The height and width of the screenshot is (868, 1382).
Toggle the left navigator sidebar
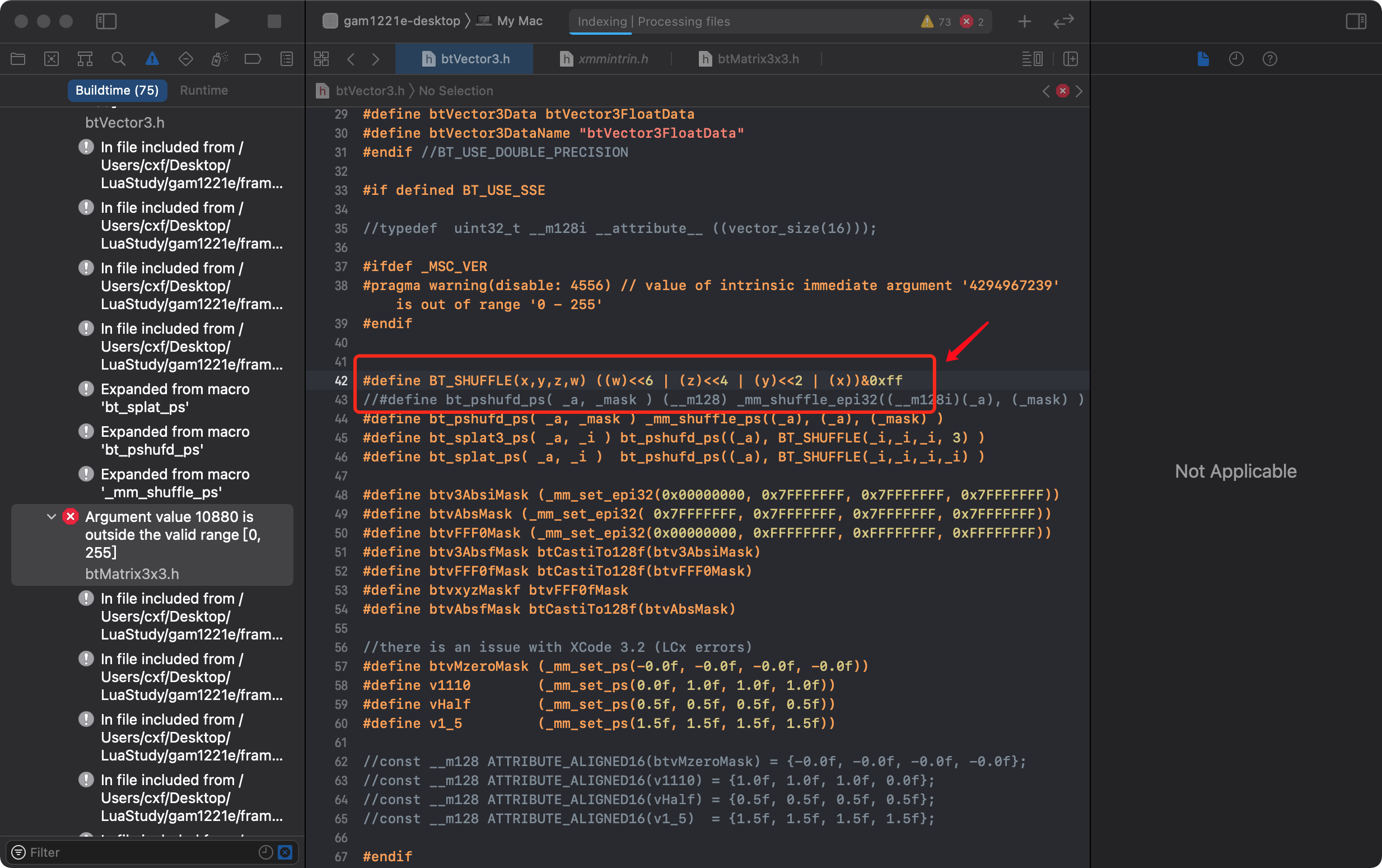click(x=106, y=21)
